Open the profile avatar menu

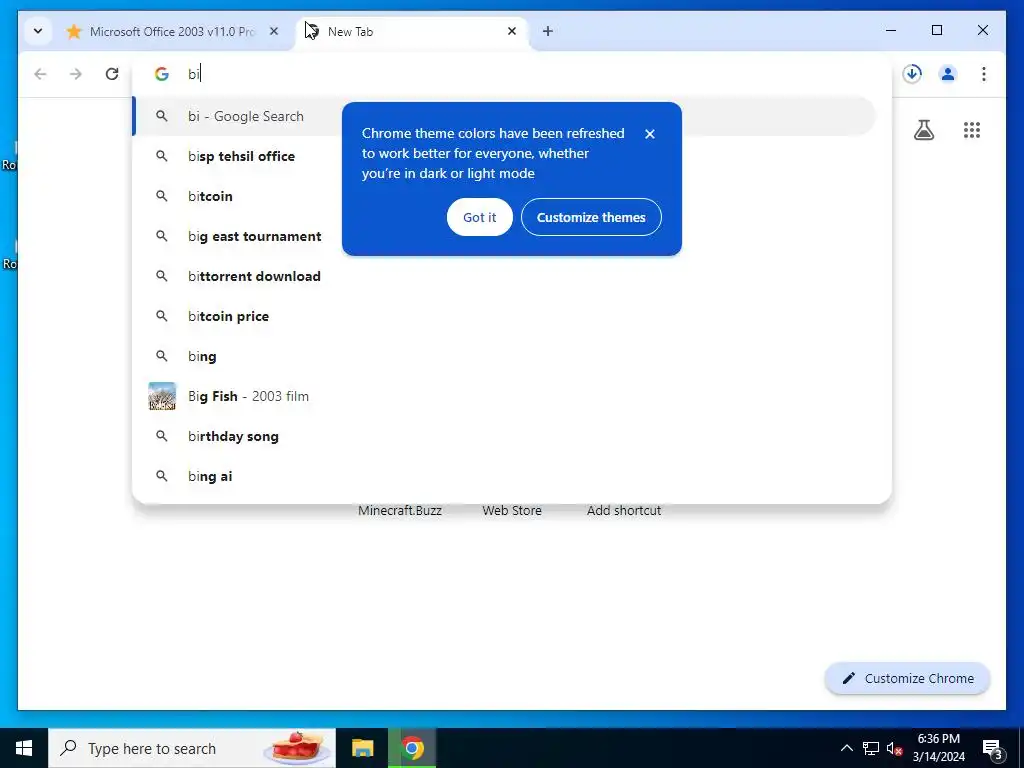948,74
